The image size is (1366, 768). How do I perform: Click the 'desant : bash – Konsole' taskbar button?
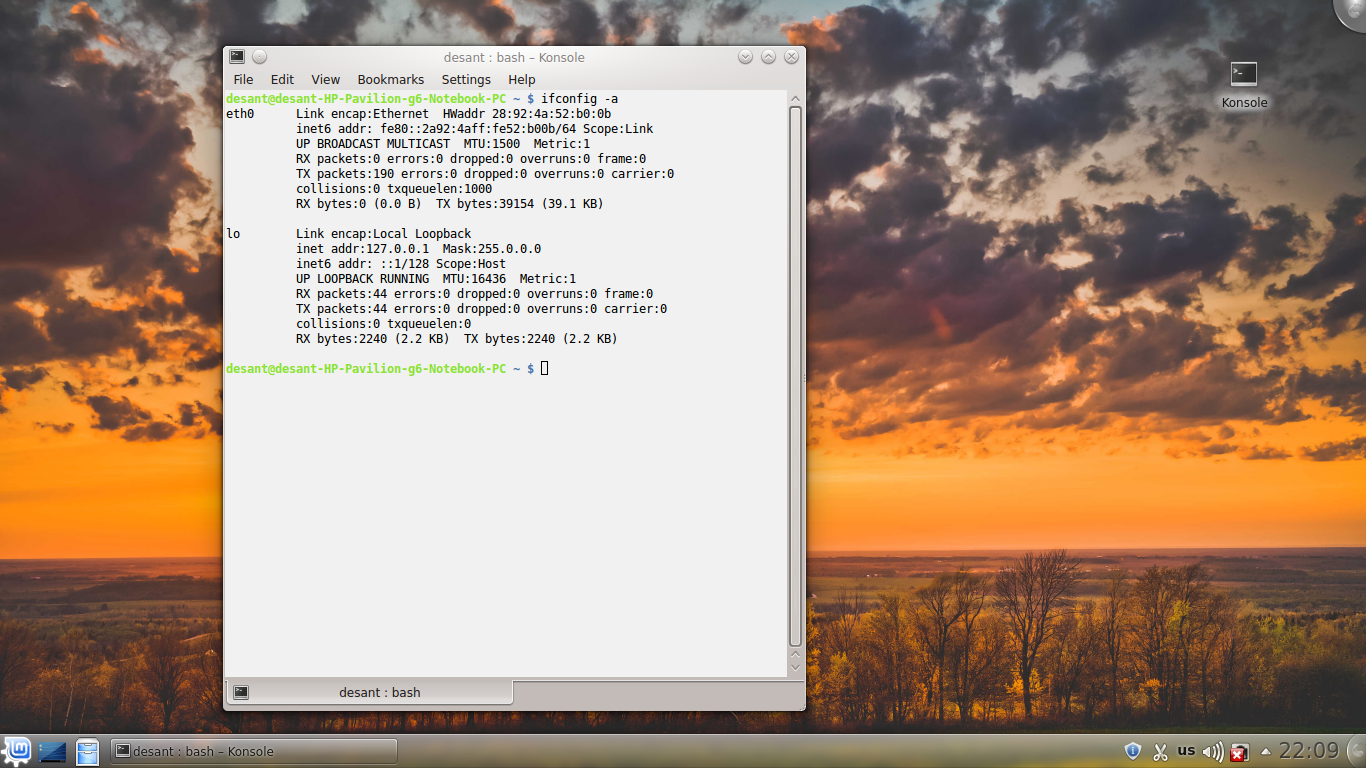253,751
